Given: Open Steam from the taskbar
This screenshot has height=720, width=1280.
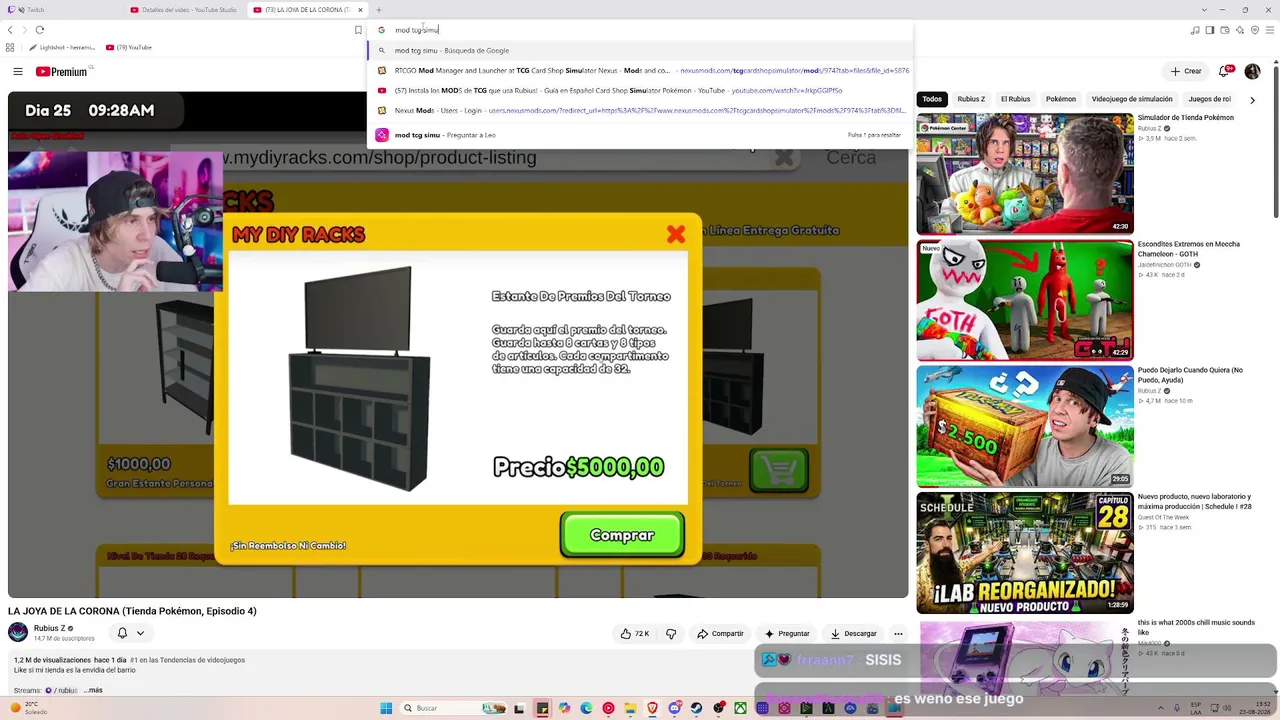Looking at the screenshot, I should [x=697, y=708].
